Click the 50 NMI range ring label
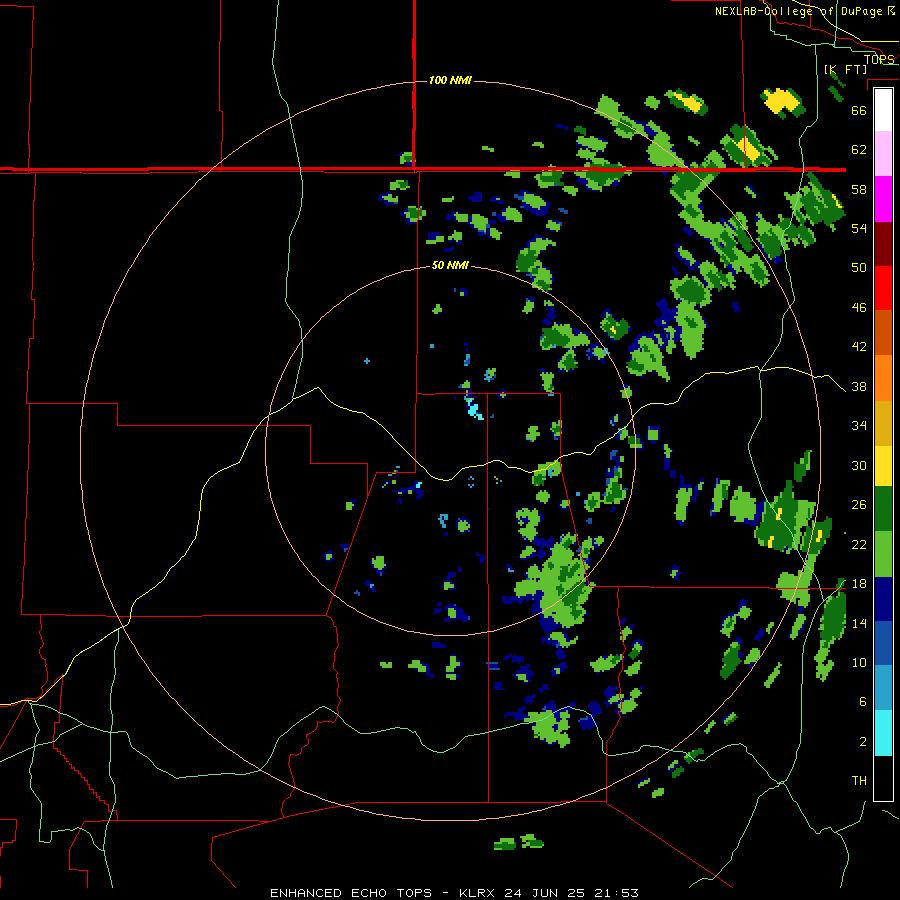900x900 pixels. pos(450,265)
